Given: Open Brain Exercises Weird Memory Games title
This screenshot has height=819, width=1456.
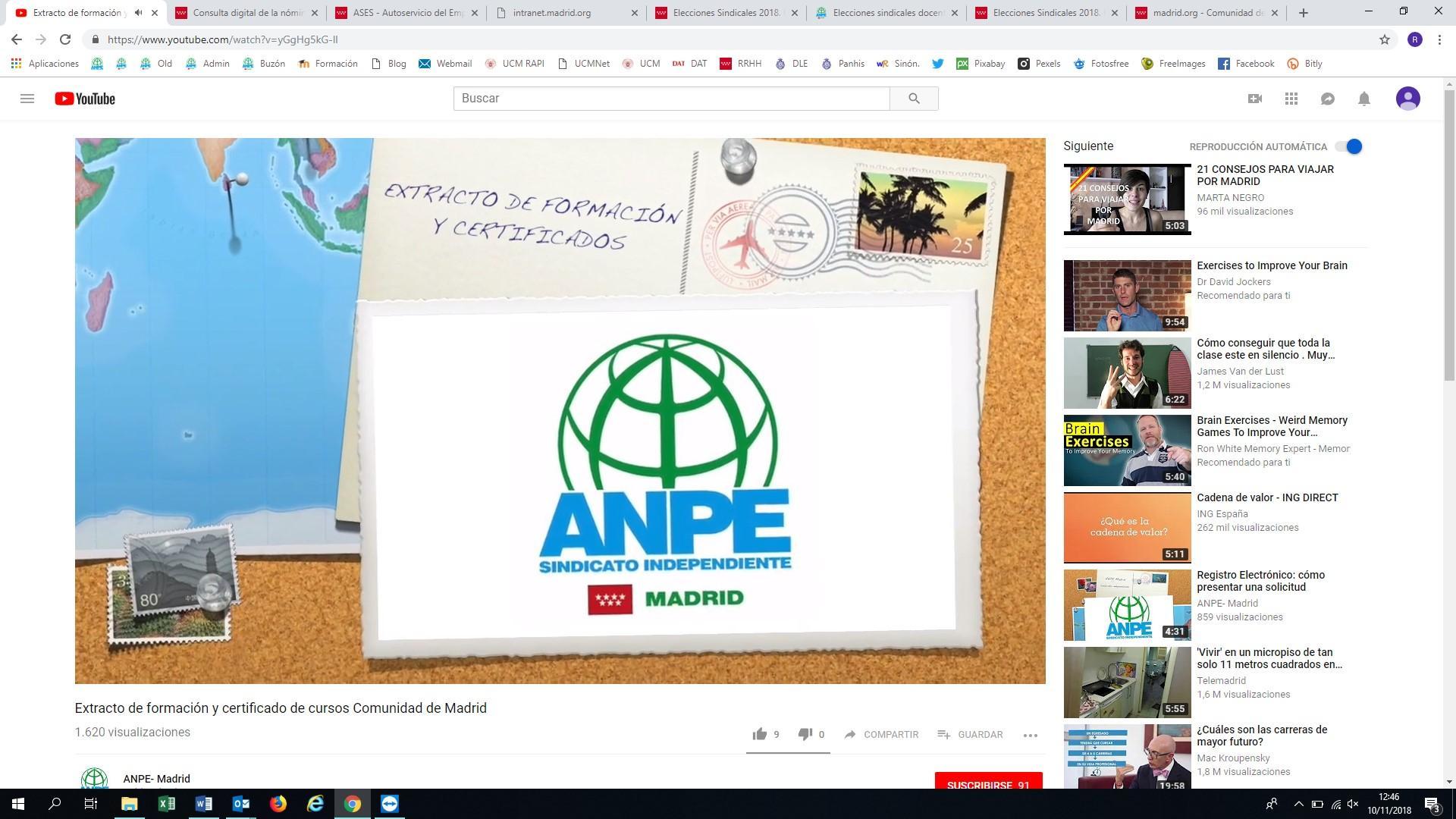Looking at the screenshot, I should click(1272, 426).
